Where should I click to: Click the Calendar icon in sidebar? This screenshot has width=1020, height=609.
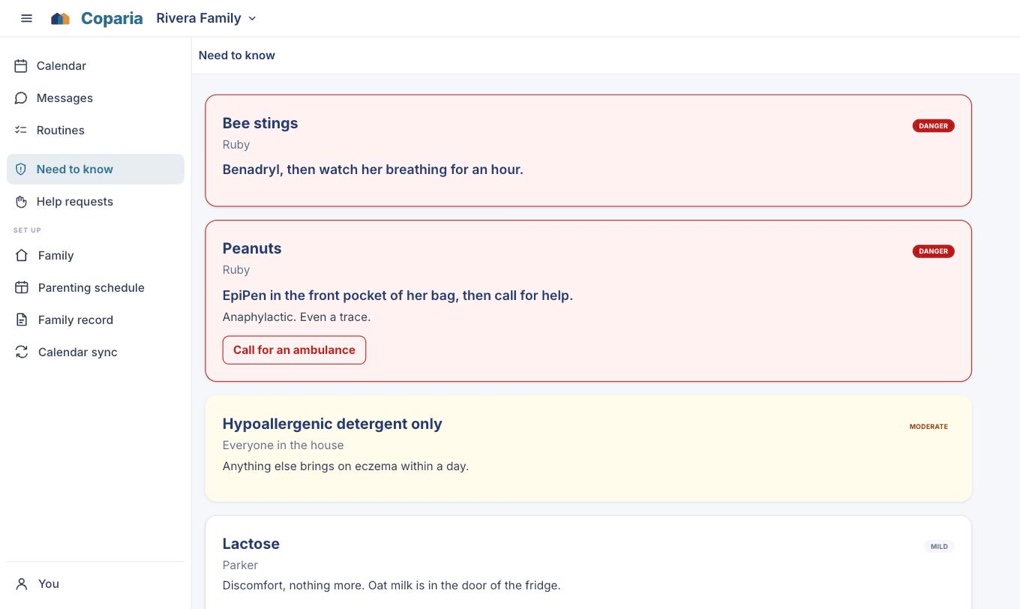click(x=21, y=66)
